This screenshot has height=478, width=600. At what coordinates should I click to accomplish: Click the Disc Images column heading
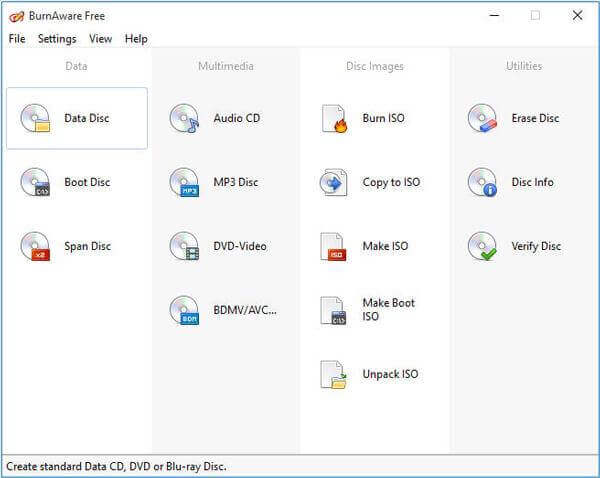click(375, 67)
